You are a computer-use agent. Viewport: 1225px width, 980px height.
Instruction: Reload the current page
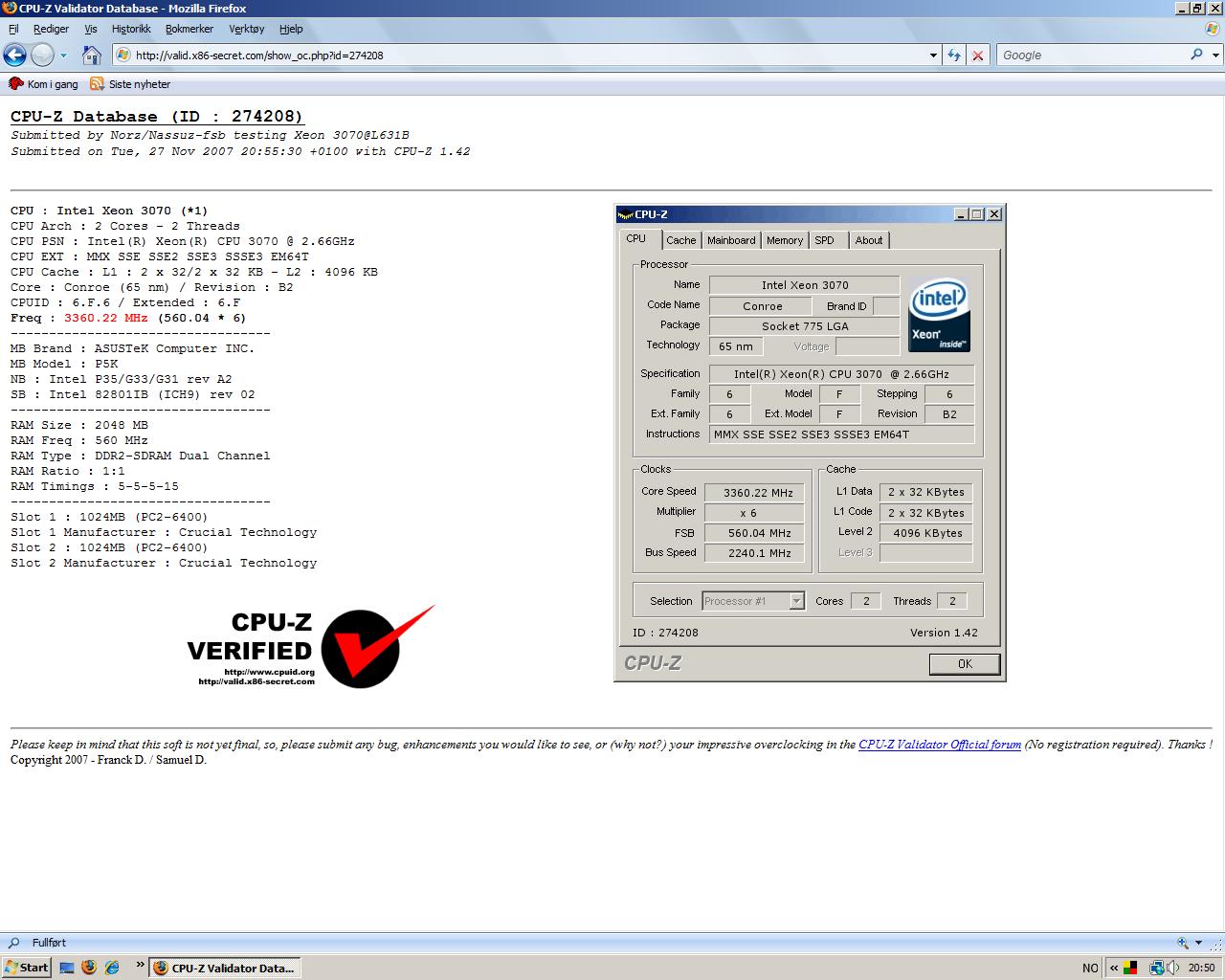point(954,56)
